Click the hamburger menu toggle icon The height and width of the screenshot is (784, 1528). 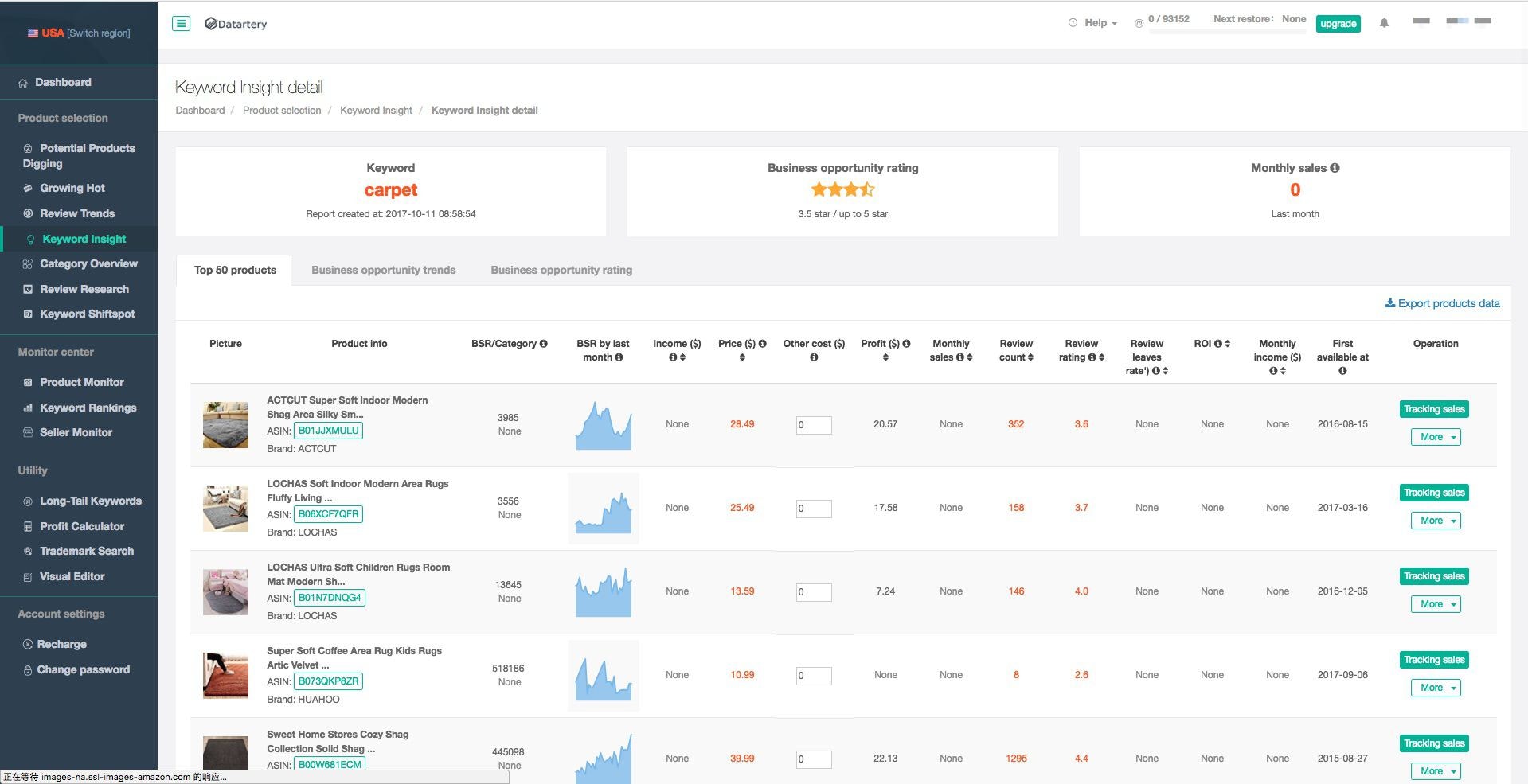[182, 24]
